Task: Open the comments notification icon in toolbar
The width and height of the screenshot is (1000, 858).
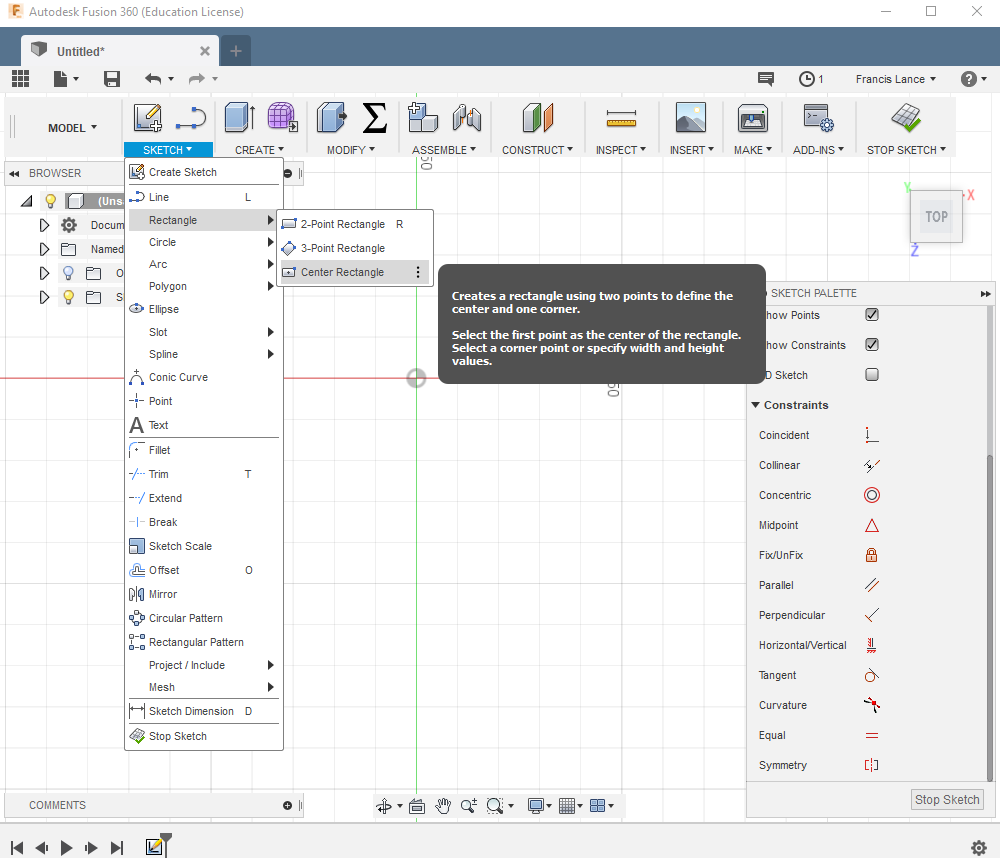Action: click(x=765, y=78)
